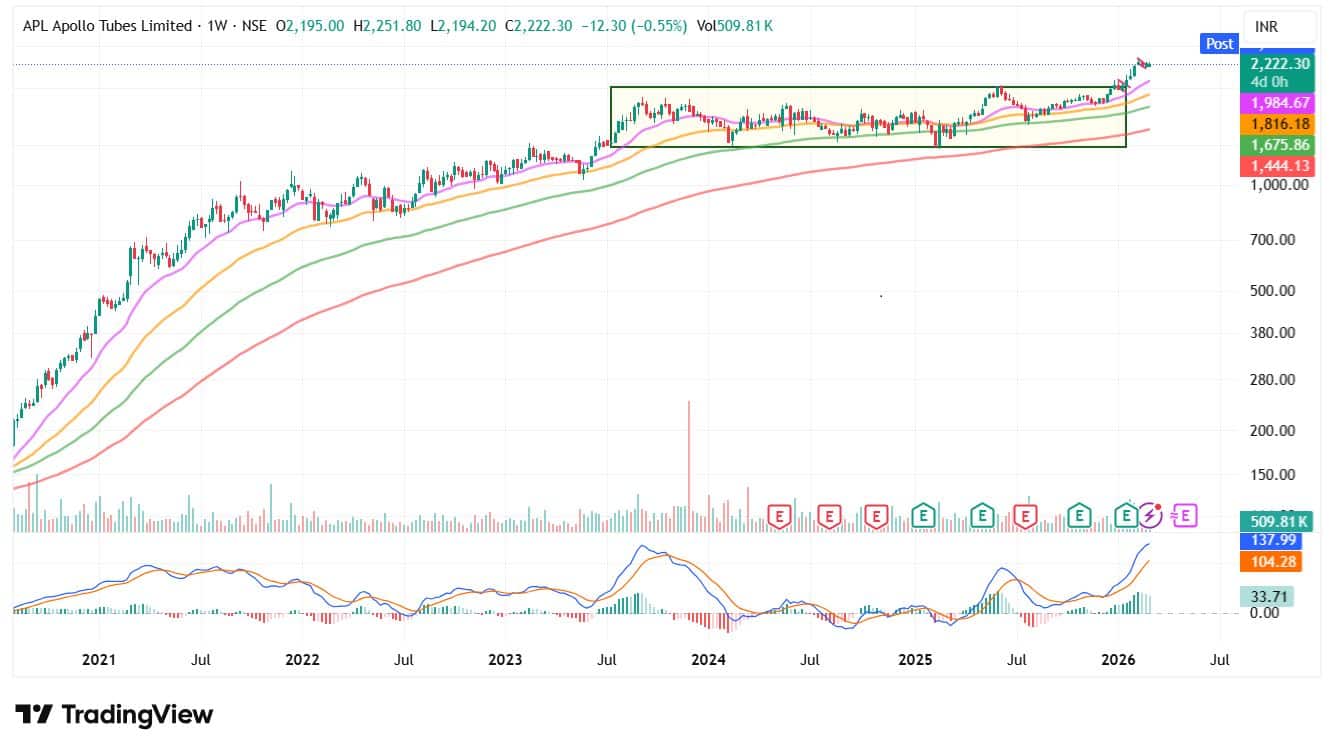
Task: Click the purple lightning bolt event icon
Action: [x=1151, y=516]
